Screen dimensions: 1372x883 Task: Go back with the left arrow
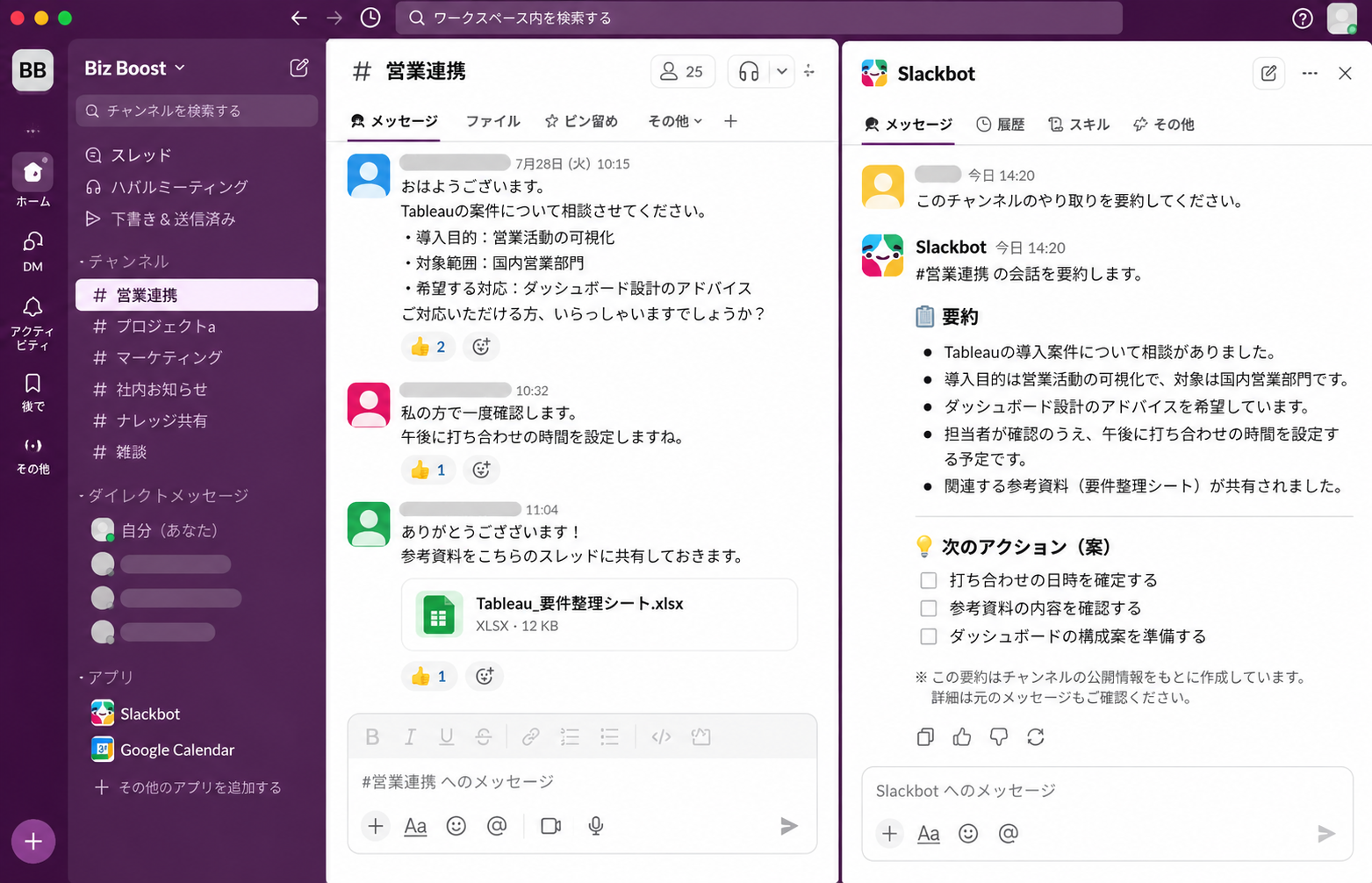click(x=299, y=18)
